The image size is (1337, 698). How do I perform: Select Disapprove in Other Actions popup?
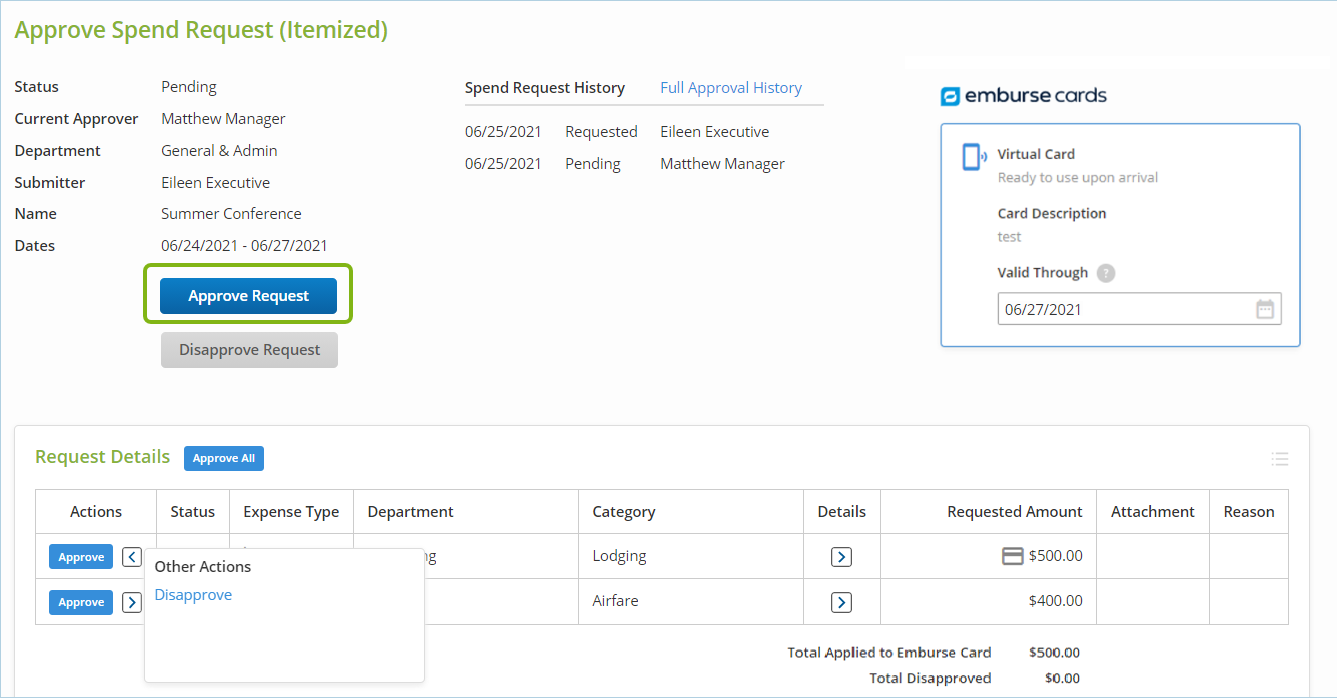point(193,595)
